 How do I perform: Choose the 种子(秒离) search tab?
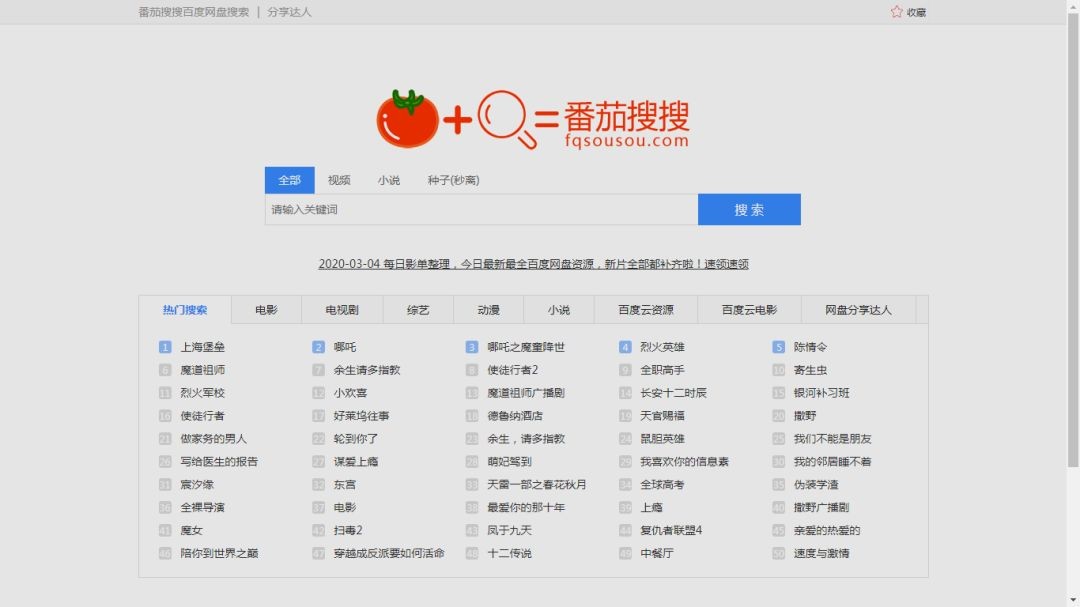[453, 180]
